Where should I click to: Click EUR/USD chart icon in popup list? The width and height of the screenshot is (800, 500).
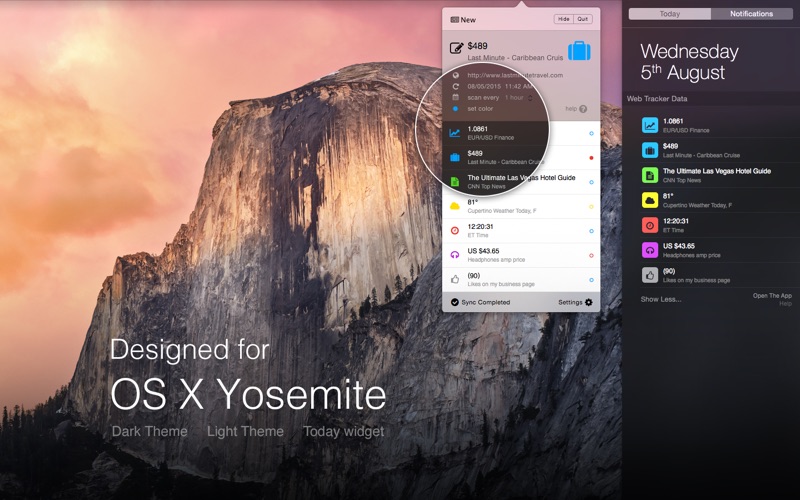[x=455, y=133]
